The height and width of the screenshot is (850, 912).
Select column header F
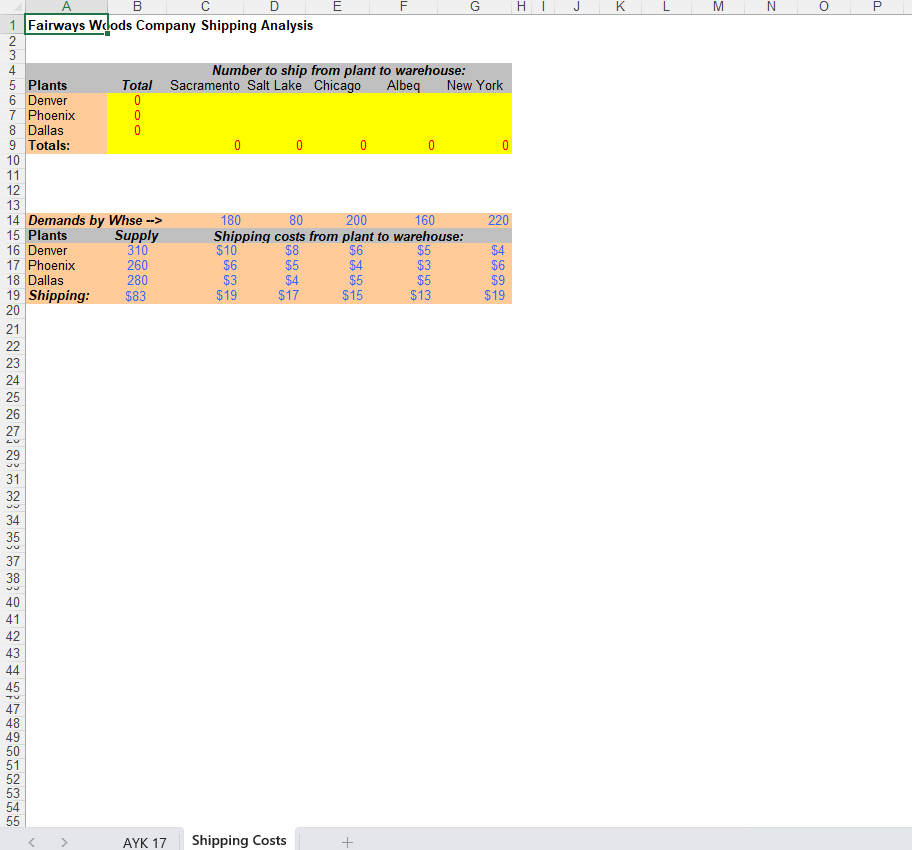[x=403, y=7]
